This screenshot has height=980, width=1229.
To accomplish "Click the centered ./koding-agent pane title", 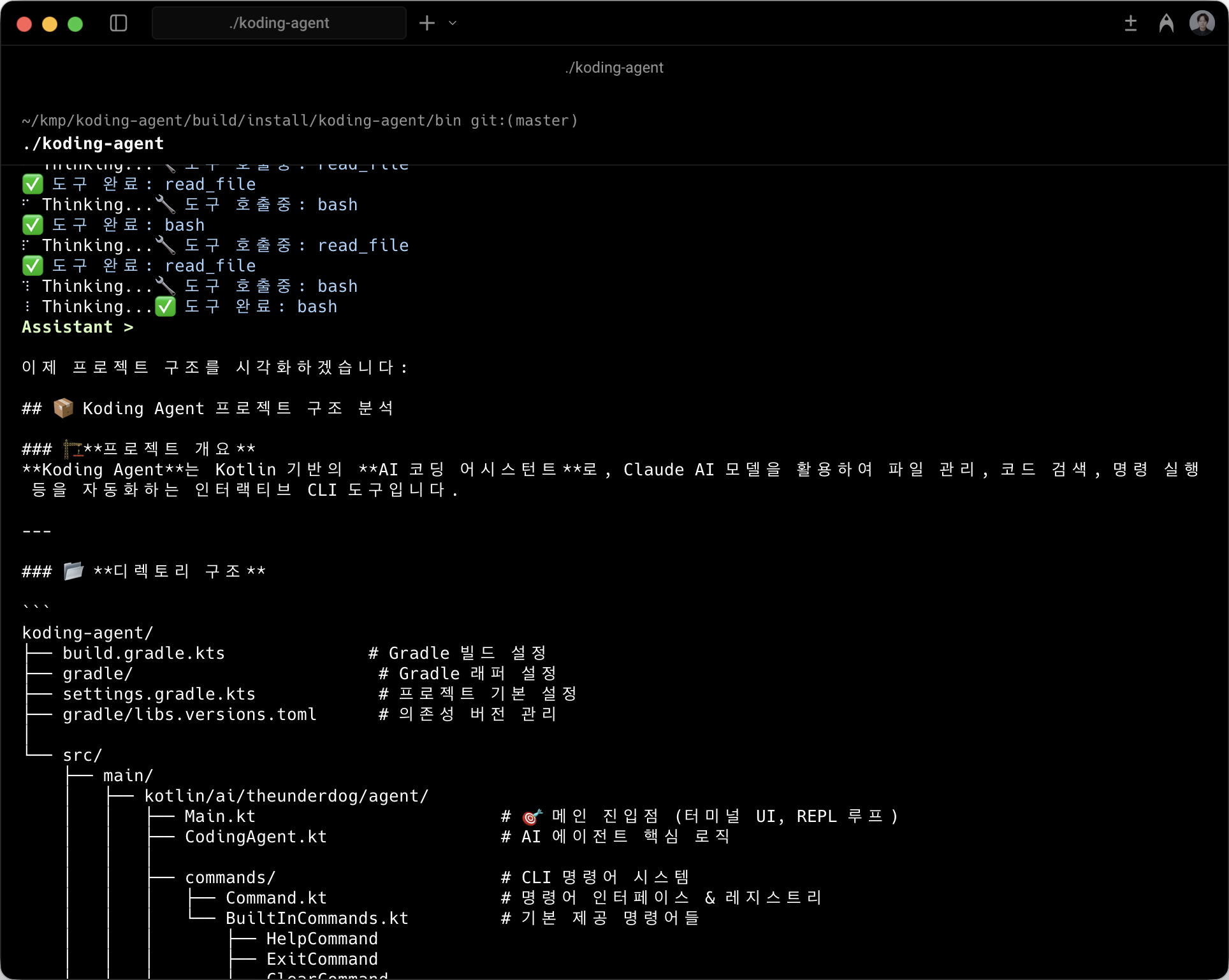I will [614, 68].
